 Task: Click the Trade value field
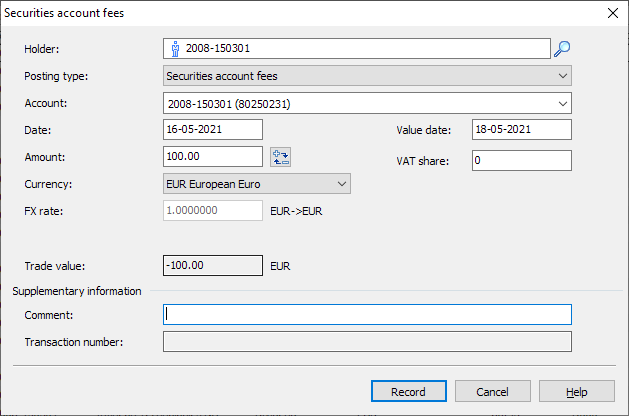click(212, 266)
